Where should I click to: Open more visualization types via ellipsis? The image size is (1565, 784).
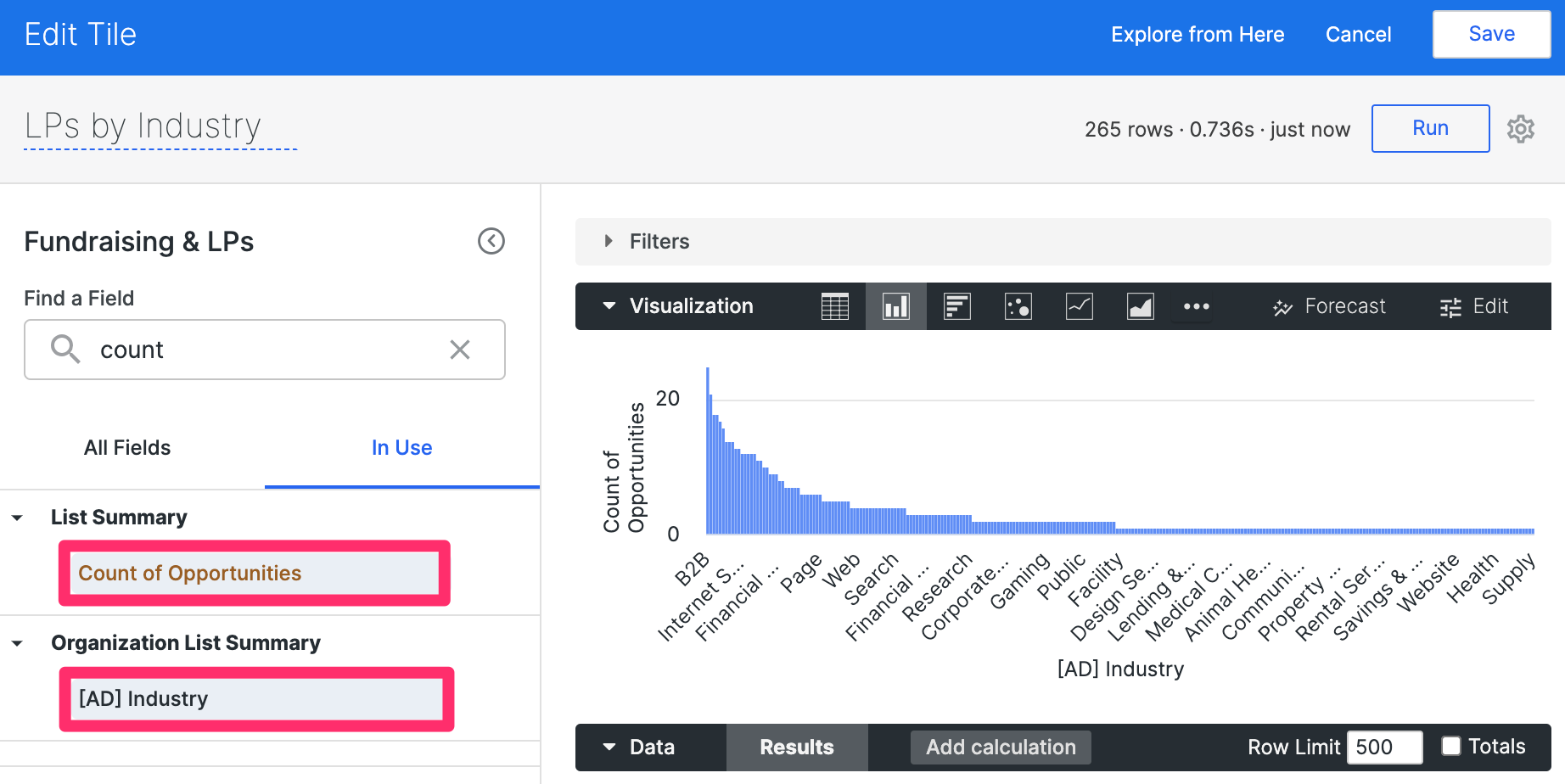coord(1196,306)
